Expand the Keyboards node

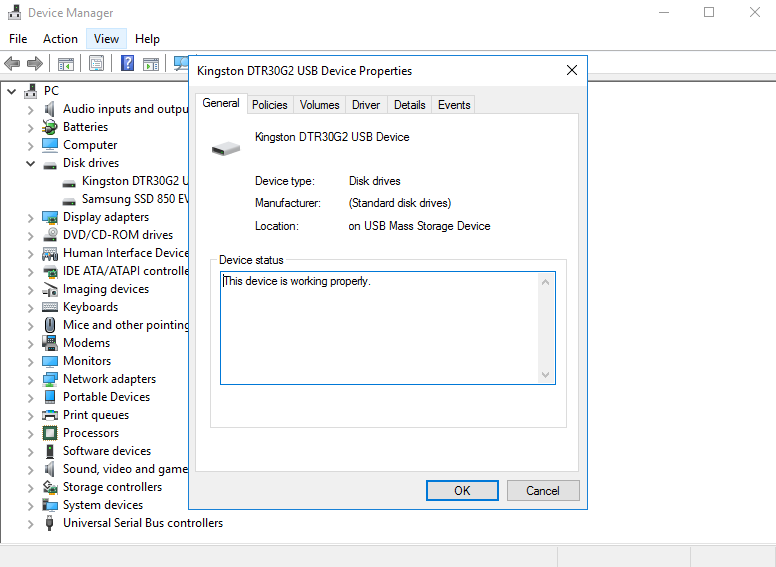[x=31, y=308]
